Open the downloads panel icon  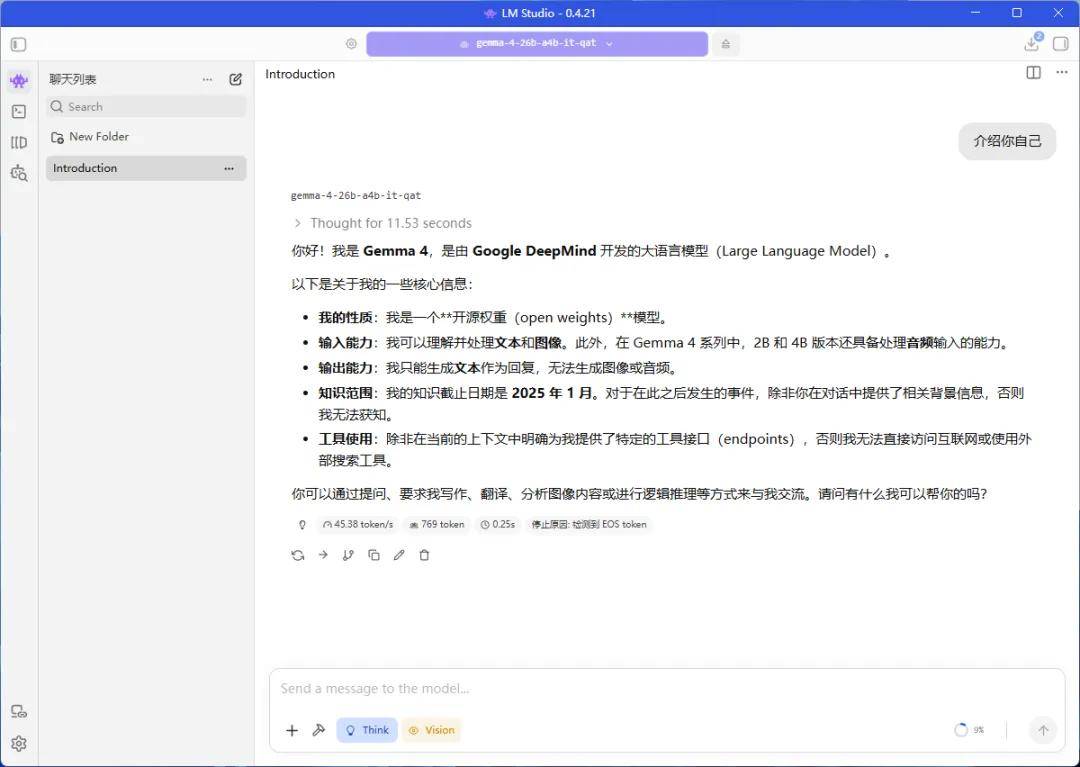[1032, 43]
